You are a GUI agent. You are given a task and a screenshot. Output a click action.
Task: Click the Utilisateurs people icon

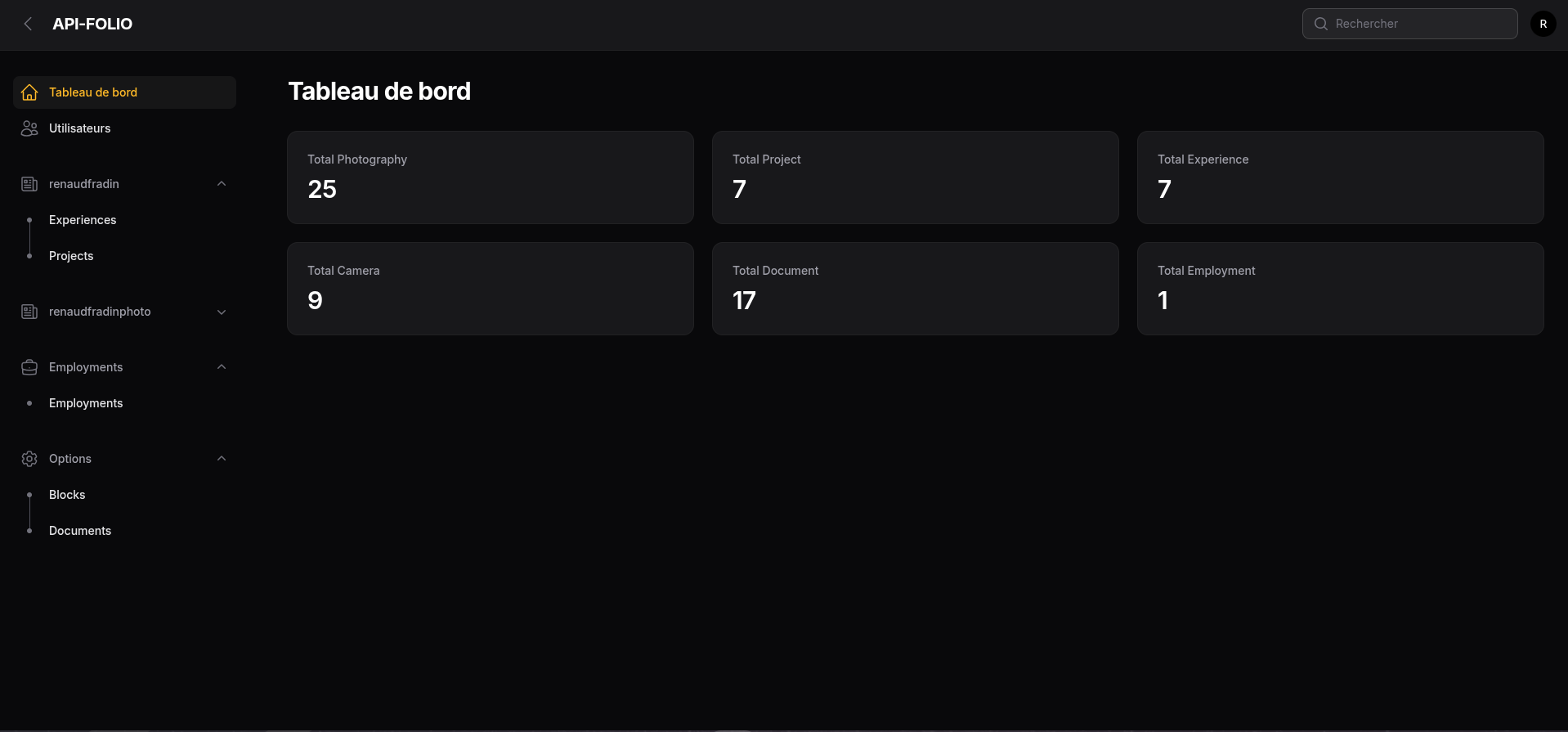(x=29, y=128)
